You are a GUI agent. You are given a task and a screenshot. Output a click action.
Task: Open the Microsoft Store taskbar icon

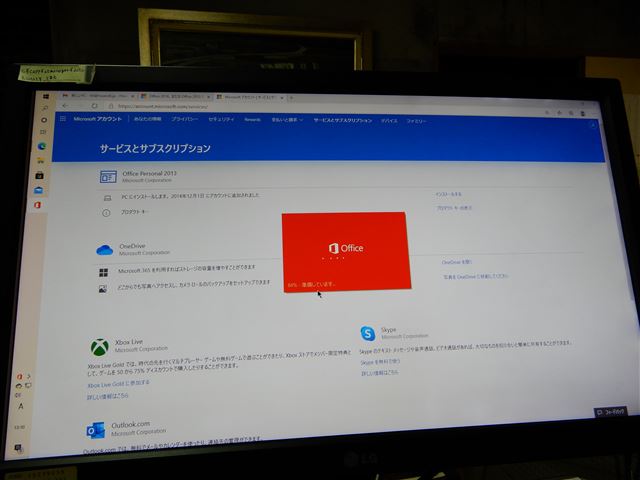point(40,176)
